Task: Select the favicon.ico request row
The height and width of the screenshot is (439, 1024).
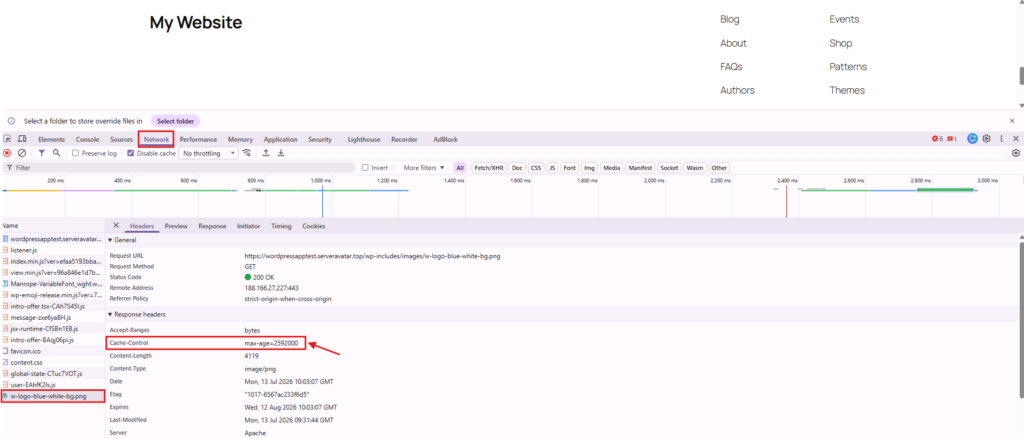Action: [x=52, y=351]
